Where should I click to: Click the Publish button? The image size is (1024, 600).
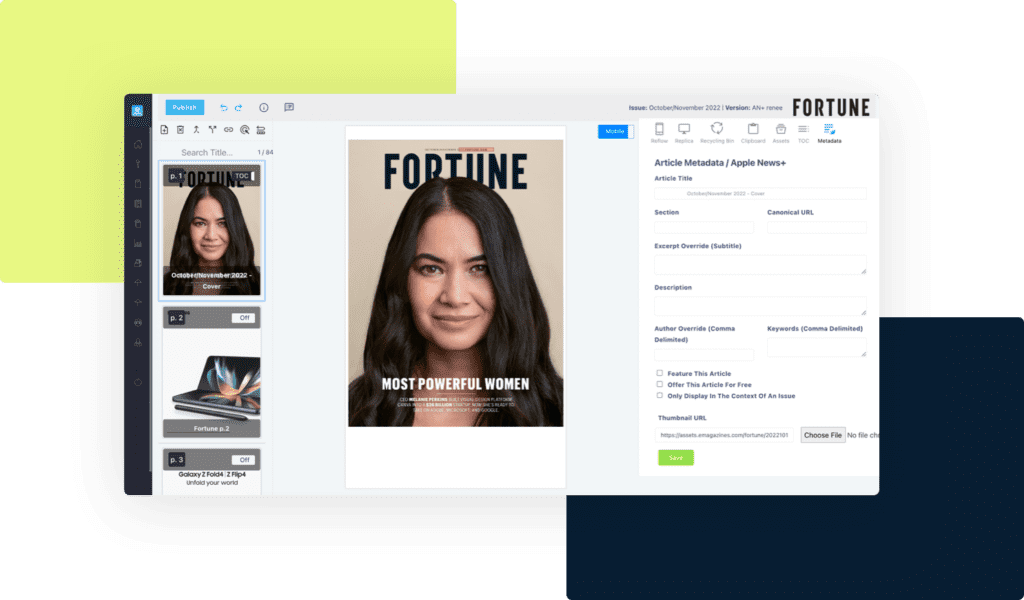pyautogui.click(x=185, y=107)
